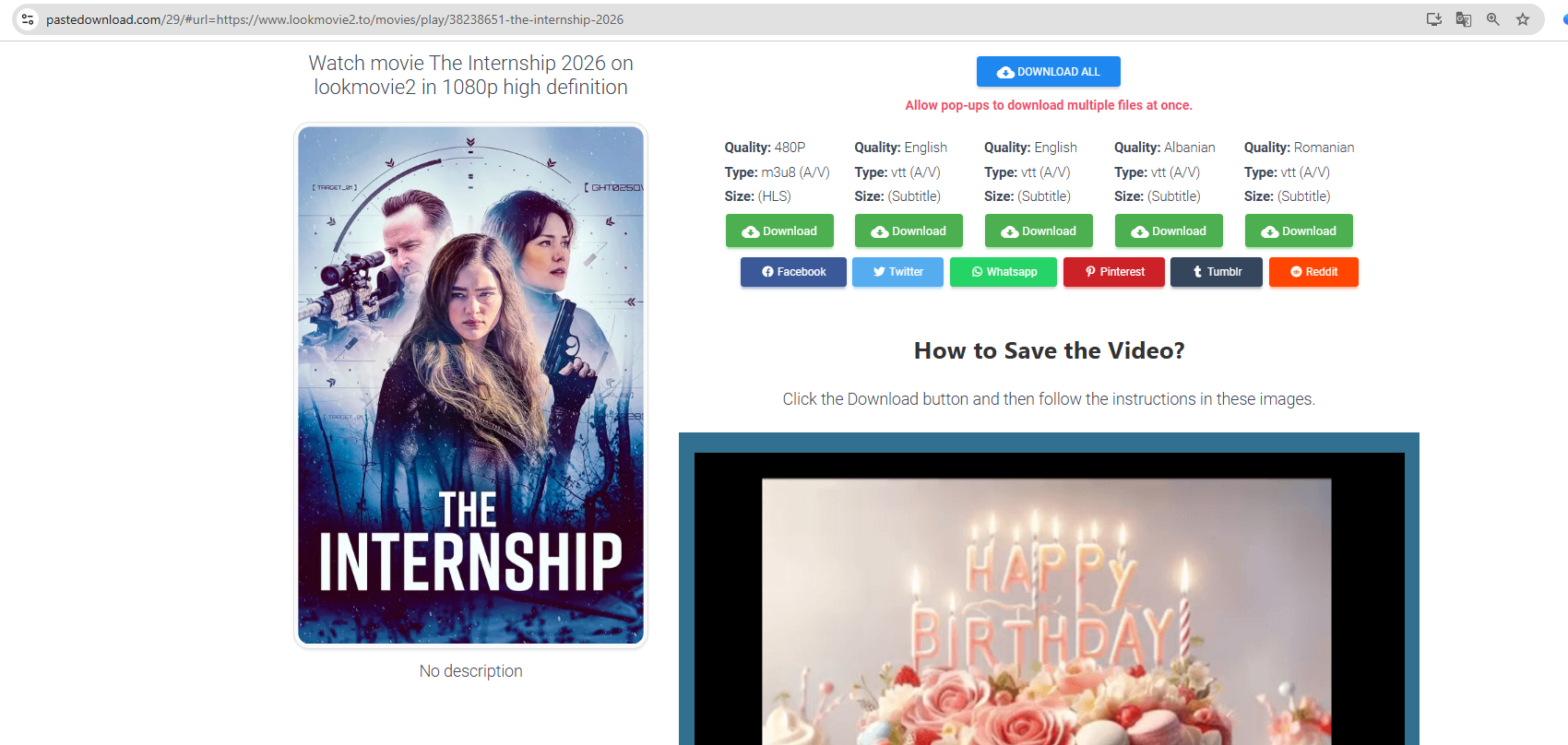The image size is (1568, 745).
Task: Click the 'Watch movie The Internship 2026' title
Action: click(470, 75)
